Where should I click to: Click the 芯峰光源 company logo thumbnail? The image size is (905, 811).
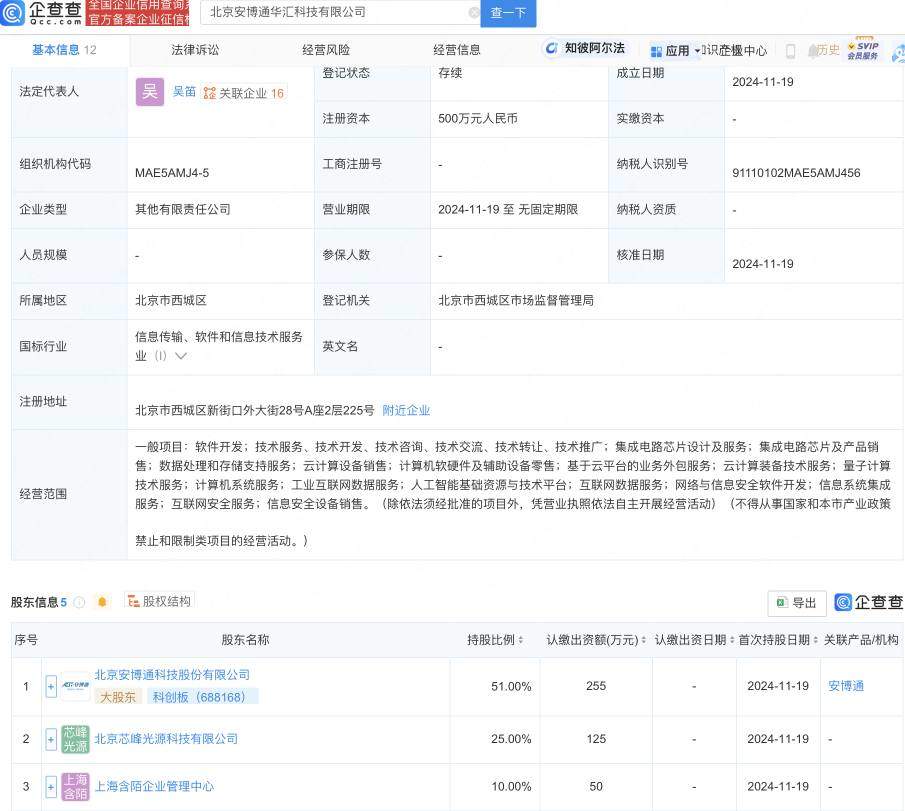click(75, 740)
